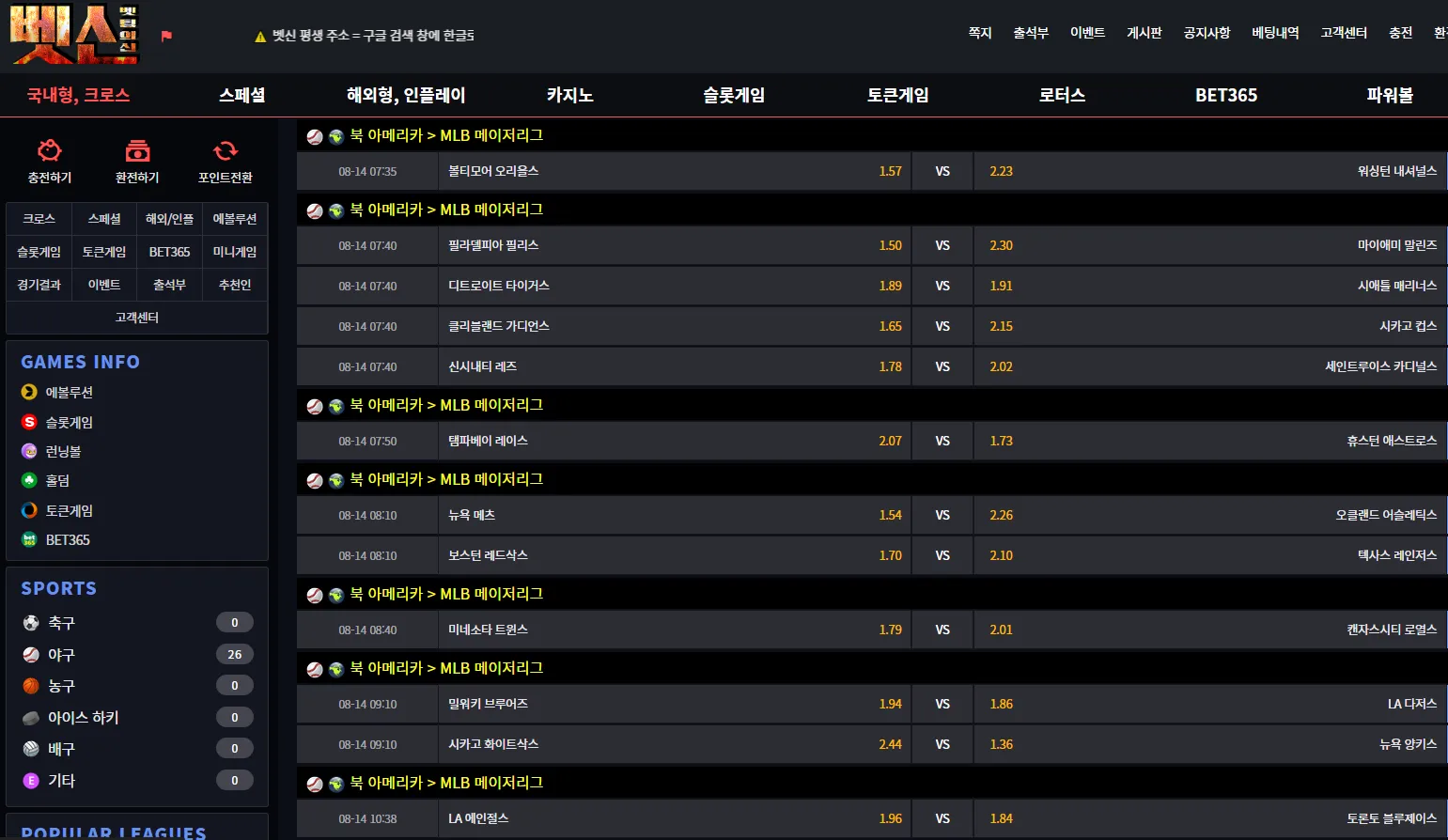This screenshot has width=1448, height=840.
Task: Click the 포인트전환 refresh arrows icon
Action: point(226,150)
